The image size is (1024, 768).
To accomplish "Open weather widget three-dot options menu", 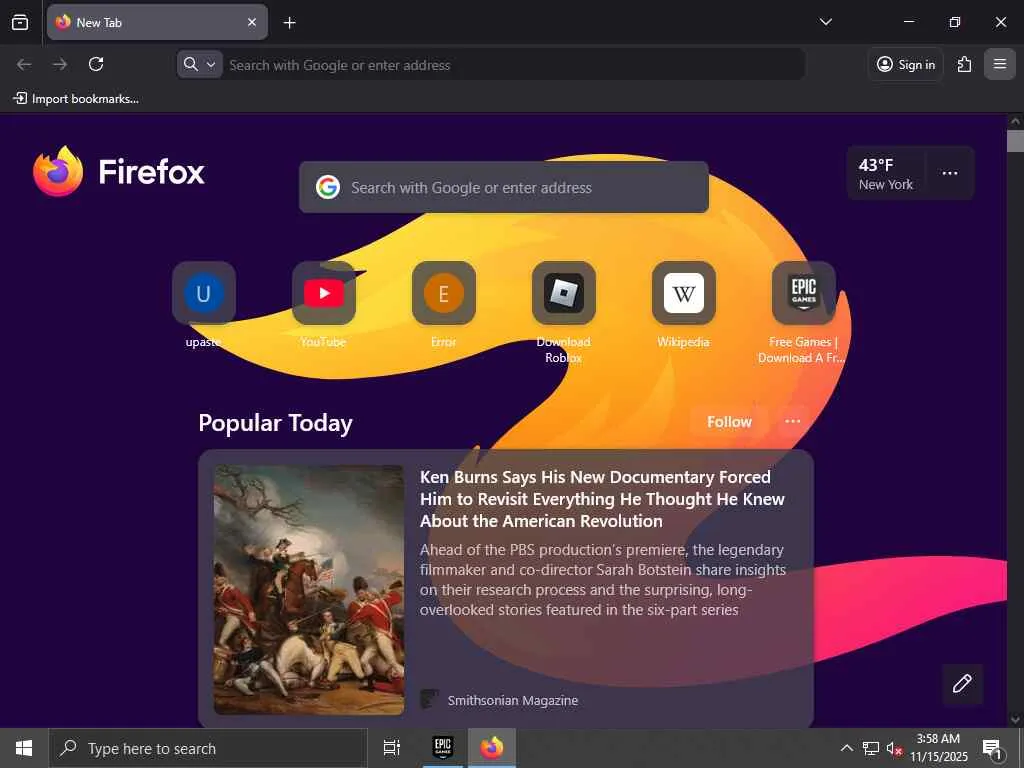I will pos(950,173).
